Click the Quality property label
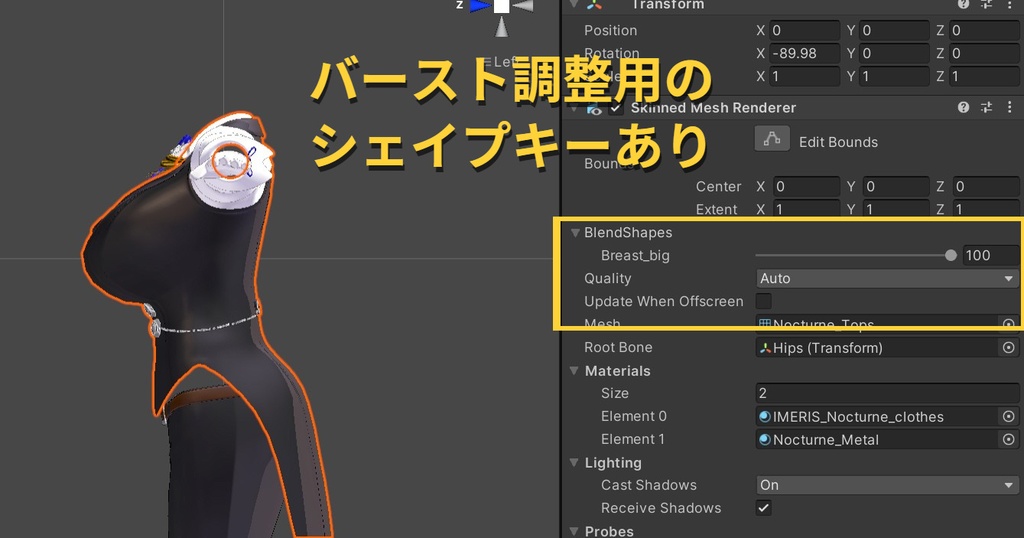The height and width of the screenshot is (538, 1024). pos(607,278)
